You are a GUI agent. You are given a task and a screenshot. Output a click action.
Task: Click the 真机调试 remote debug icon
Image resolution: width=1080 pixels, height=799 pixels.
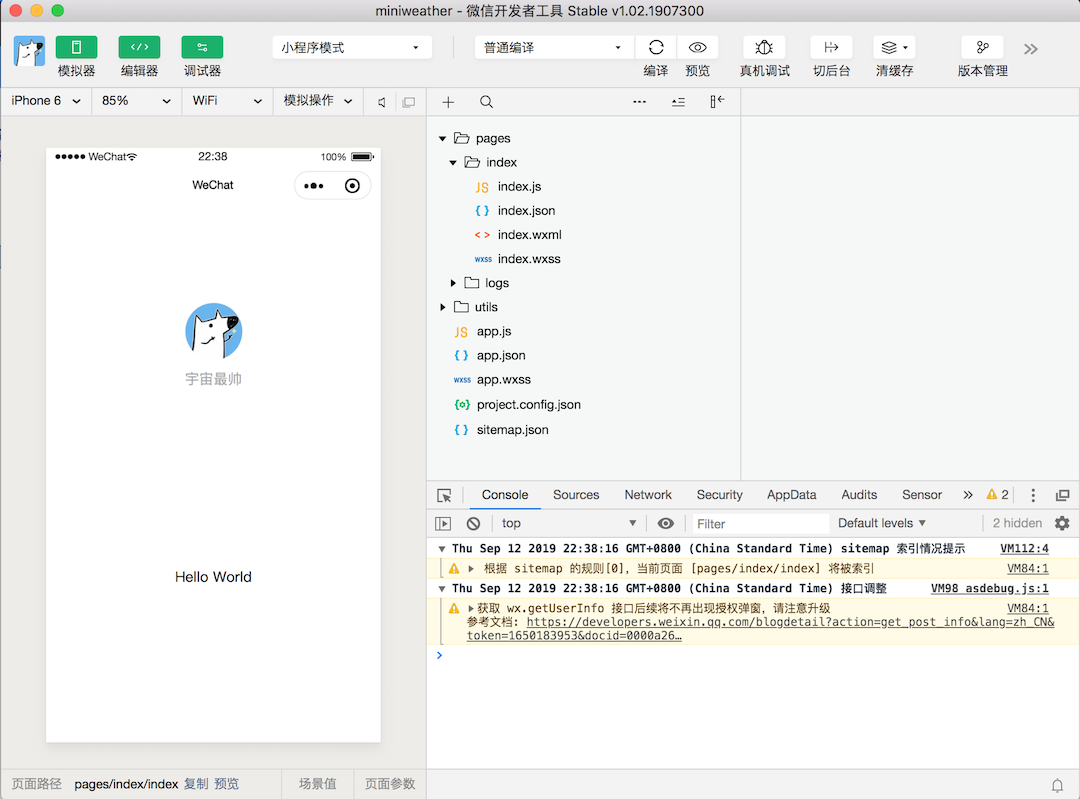pos(764,48)
